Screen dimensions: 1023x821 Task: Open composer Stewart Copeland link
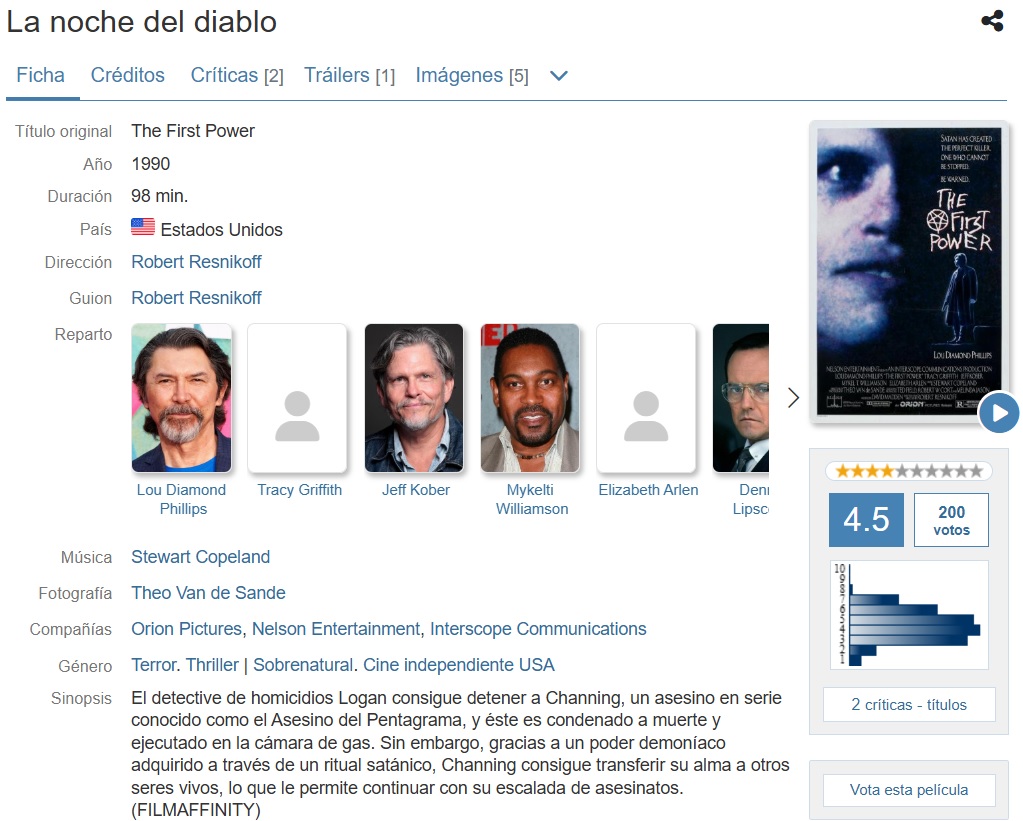(x=200, y=557)
